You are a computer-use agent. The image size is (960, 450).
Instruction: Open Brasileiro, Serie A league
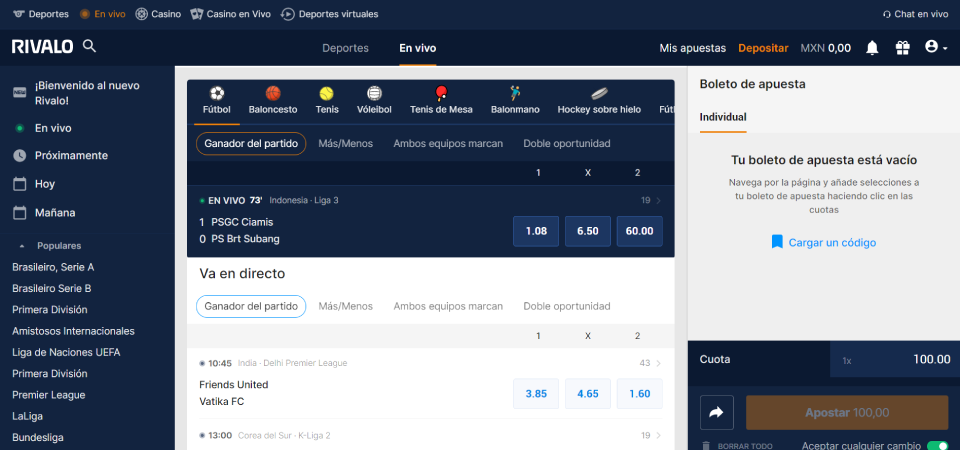(x=53, y=267)
